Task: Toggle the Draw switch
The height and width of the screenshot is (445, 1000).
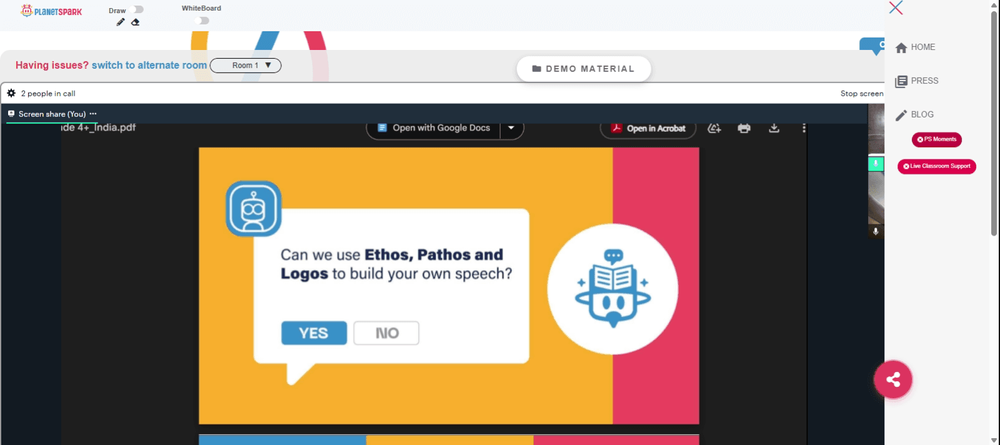Action: [136, 10]
